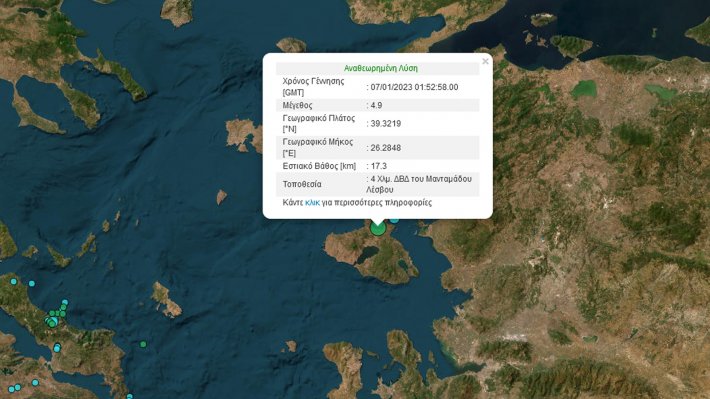The height and width of the screenshot is (399, 710).
Task: Click the longitude value '26.2848'
Action: click(x=386, y=148)
